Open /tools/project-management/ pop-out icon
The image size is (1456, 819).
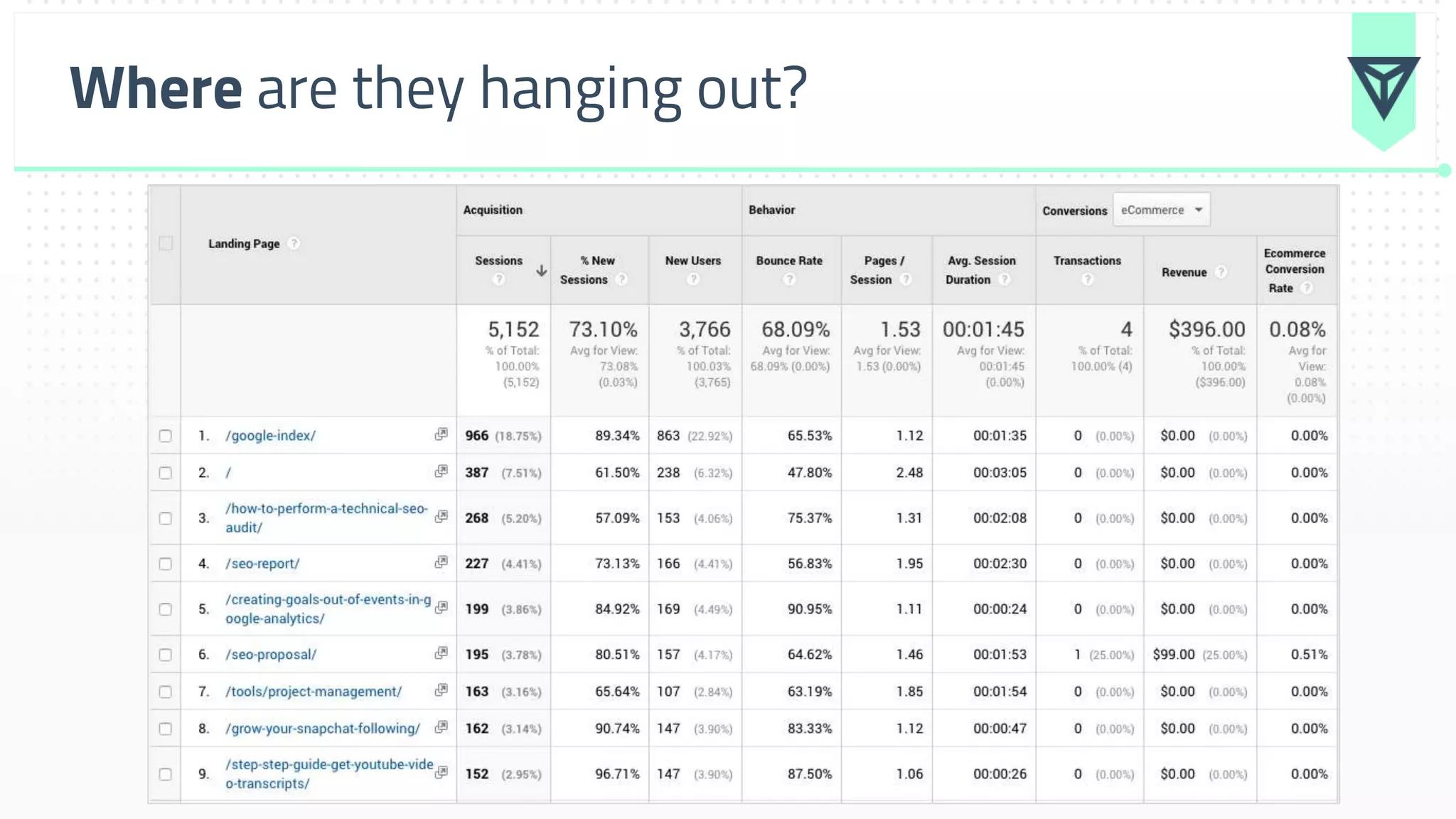(441, 690)
